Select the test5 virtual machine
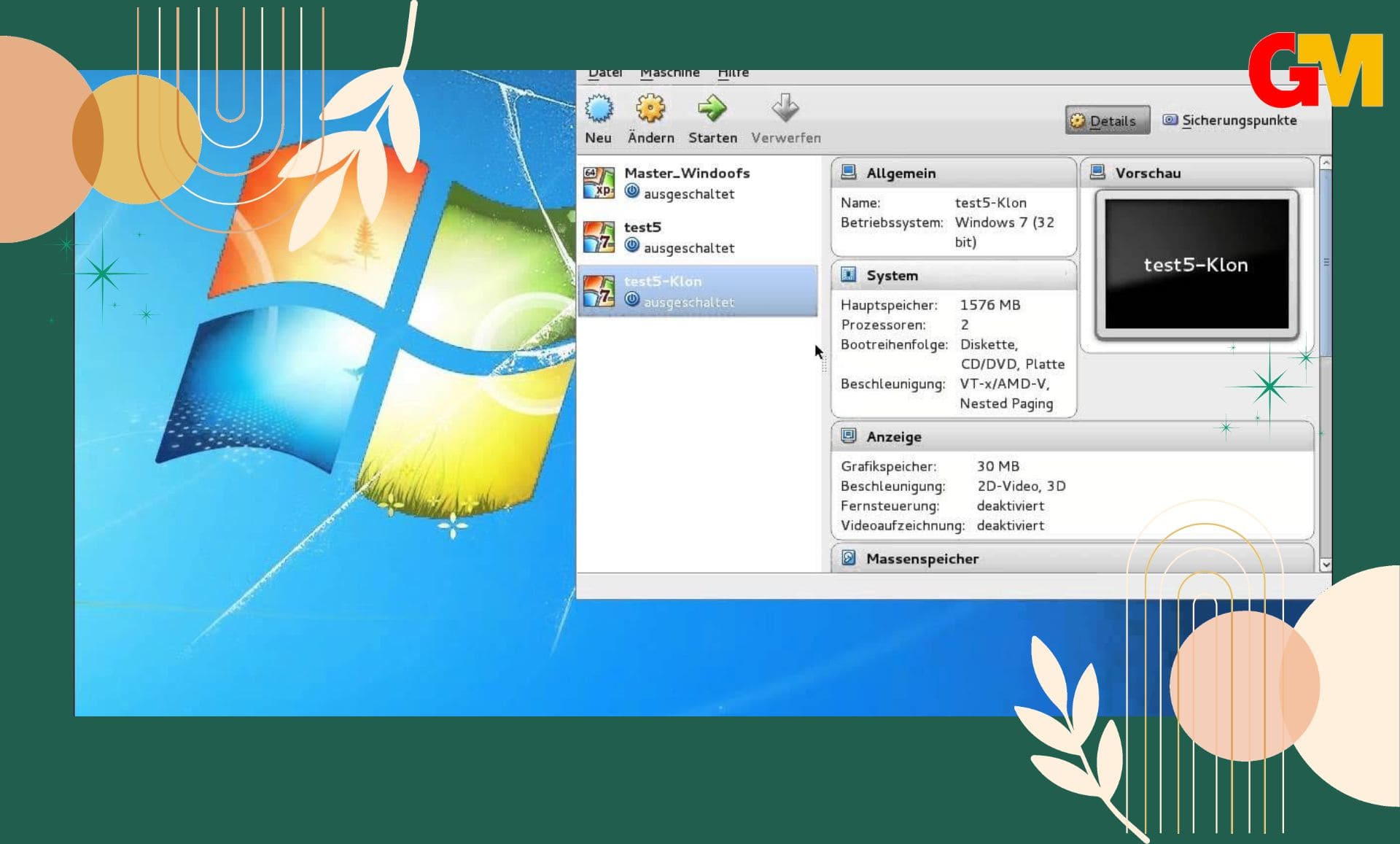 (698, 237)
